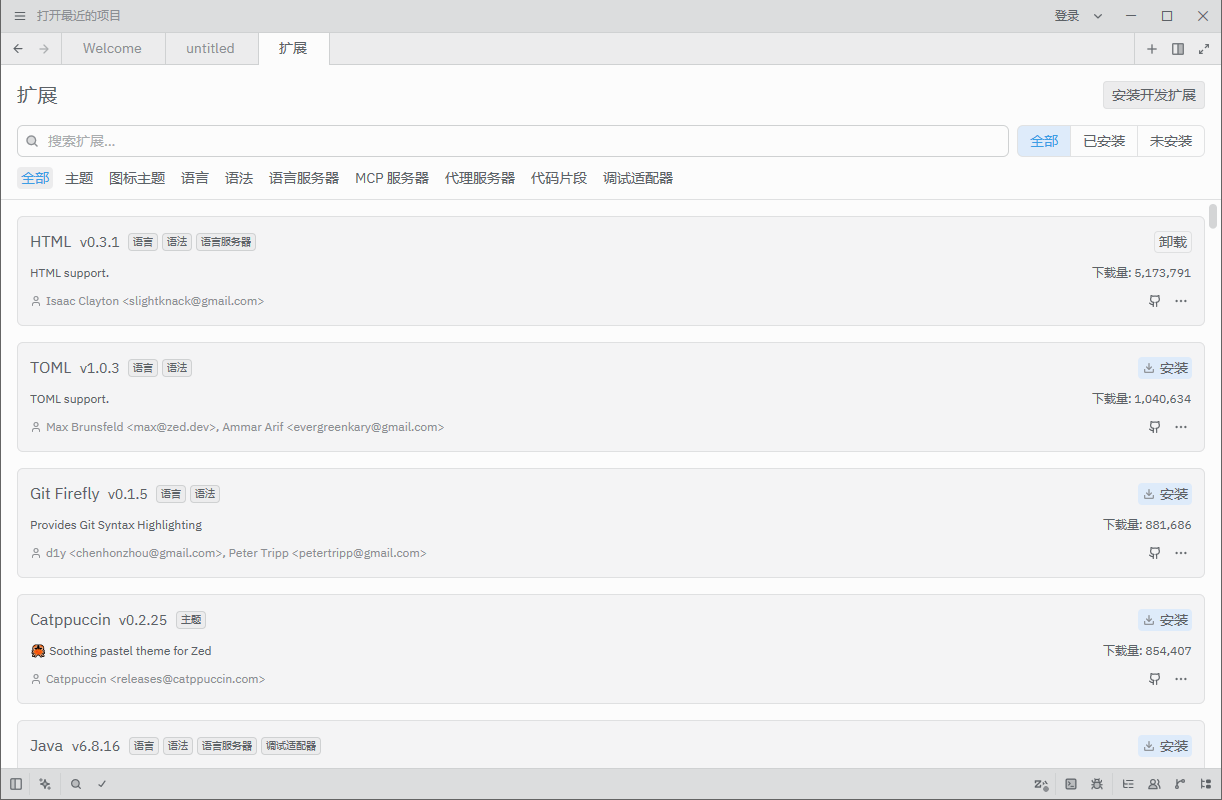Toggle the outline panel icon
This screenshot has height=800, width=1222.
pos(1129,784)
